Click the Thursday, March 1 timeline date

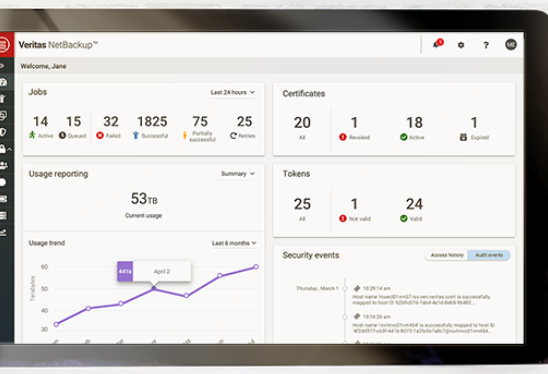[317, 288]
